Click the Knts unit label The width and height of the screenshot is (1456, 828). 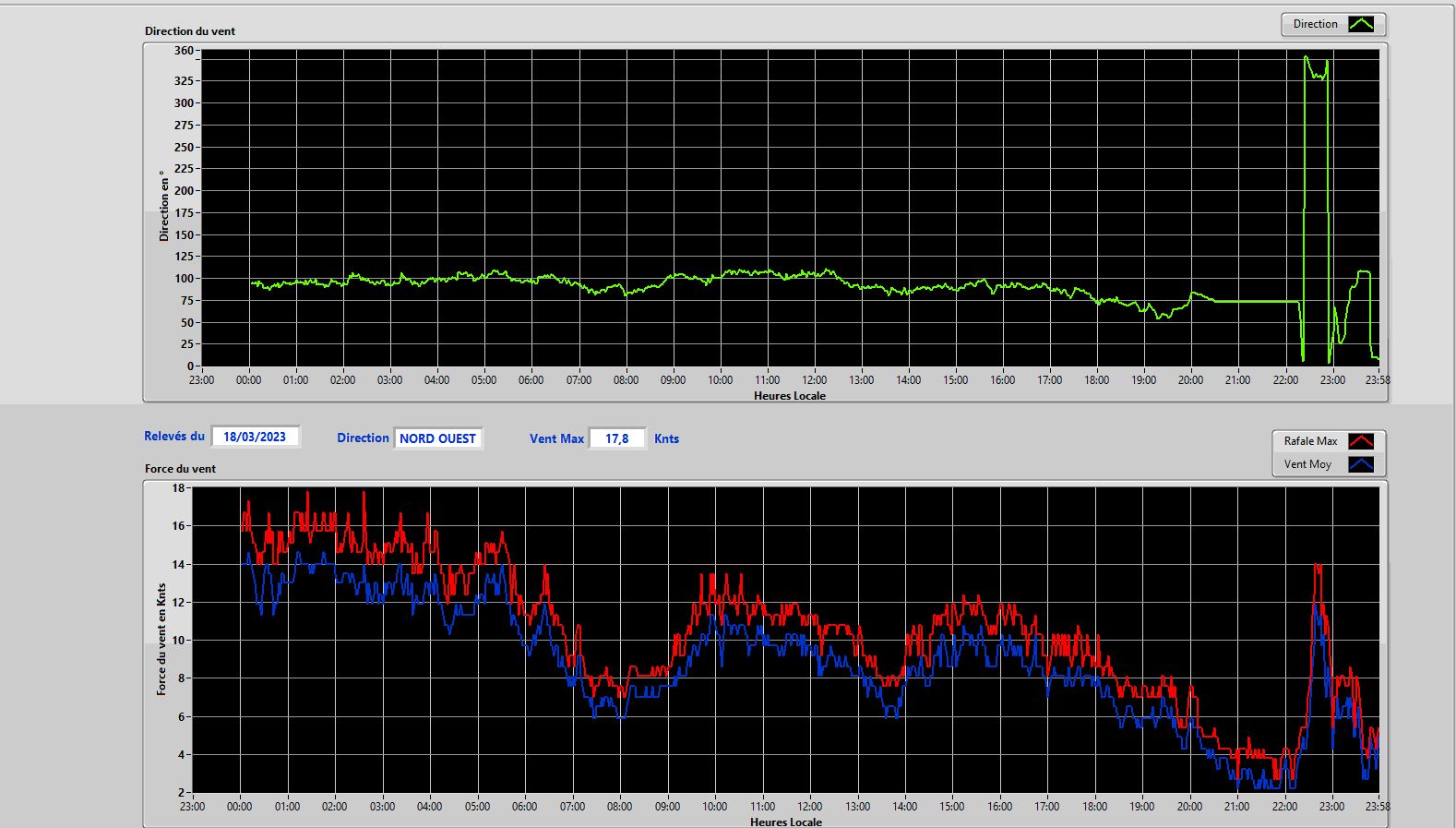pos(666,439)
